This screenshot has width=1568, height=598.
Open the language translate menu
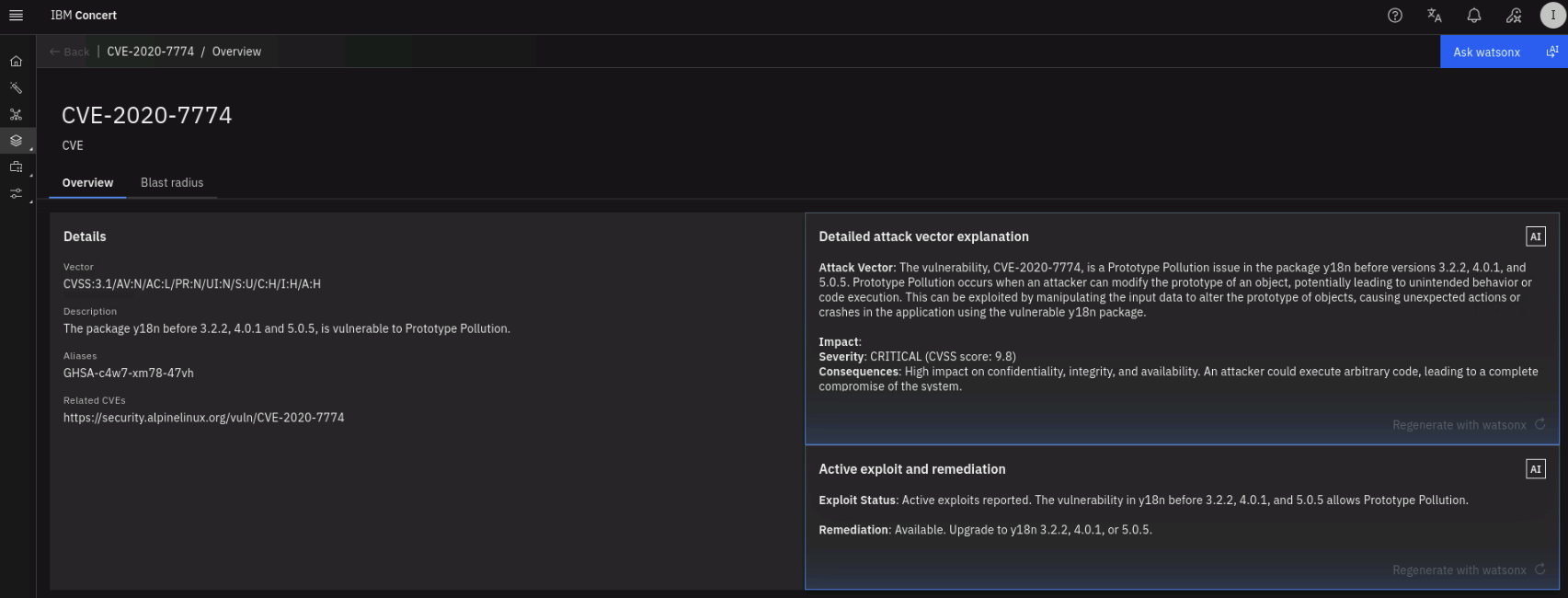pyautogui.click(x=1435, y=16)
